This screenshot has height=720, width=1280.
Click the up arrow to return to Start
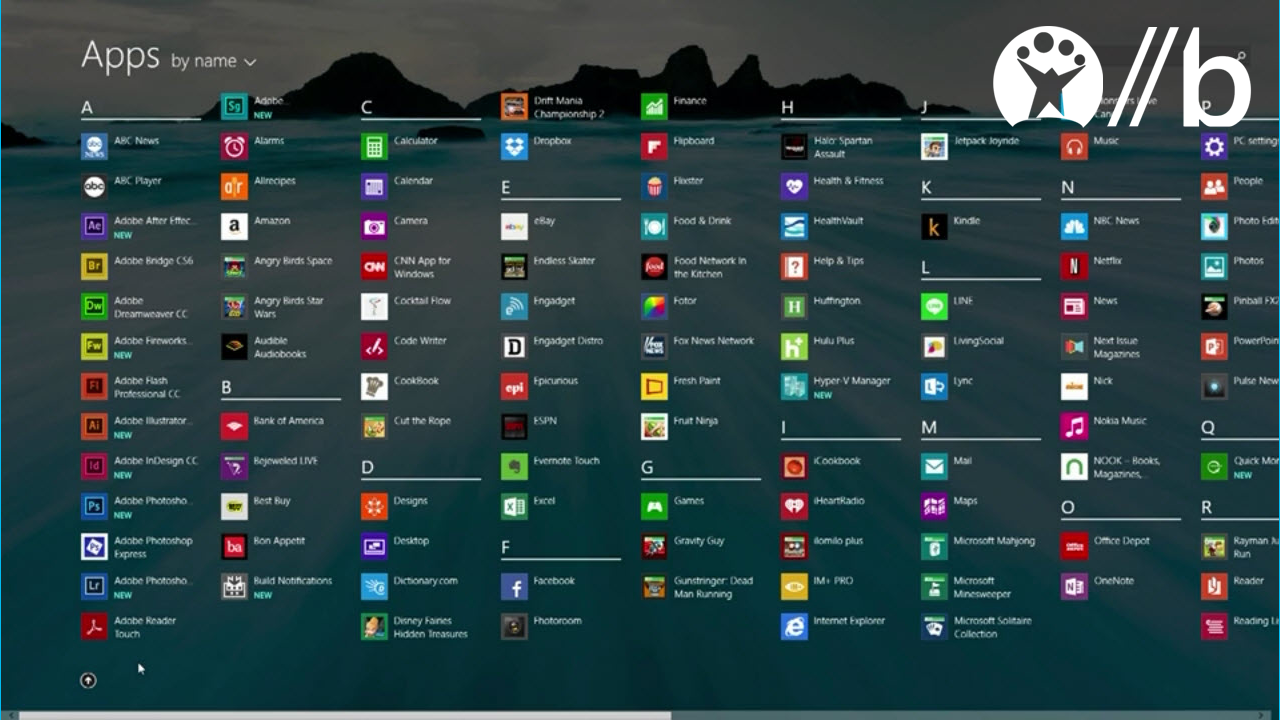[x=88, y=681]
